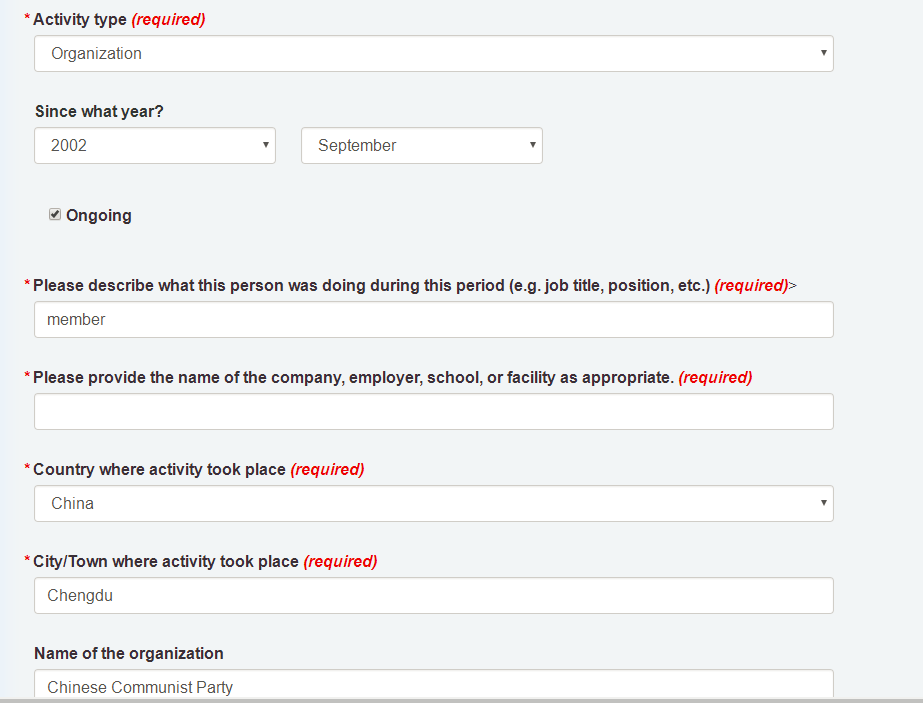Click the arrow icon of the China country selector

click(824, 503)
